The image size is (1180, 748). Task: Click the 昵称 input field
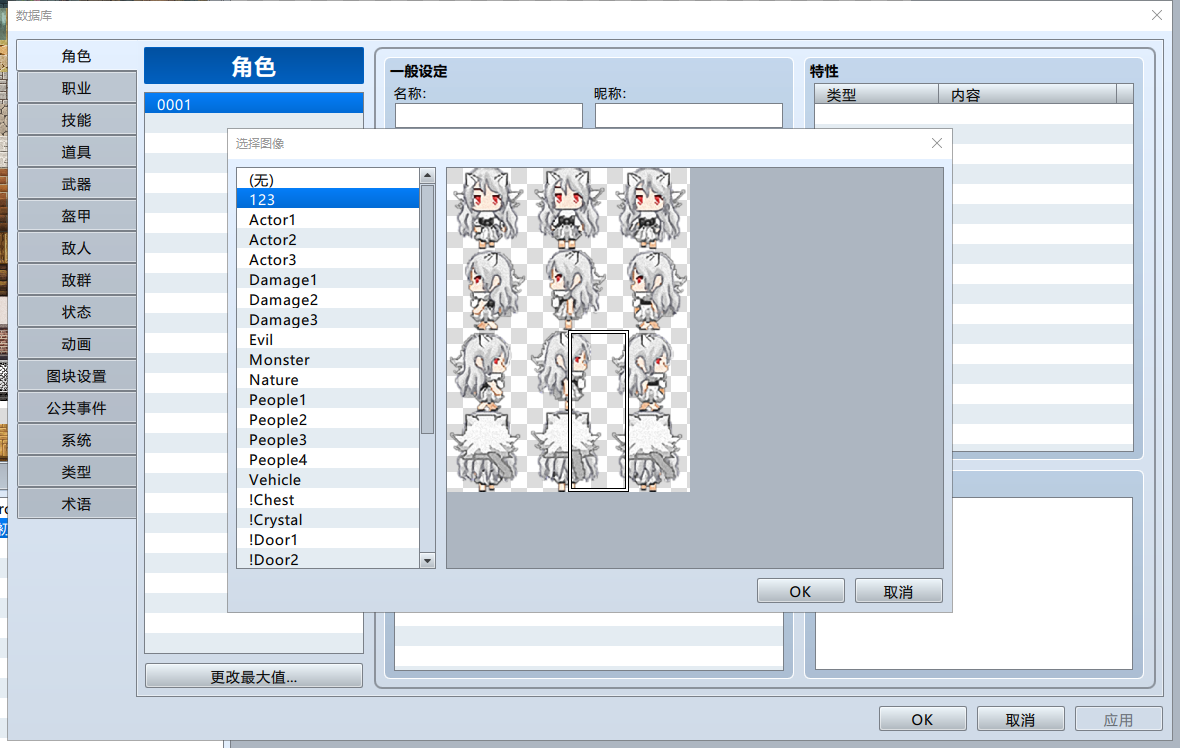coord(689,116)
